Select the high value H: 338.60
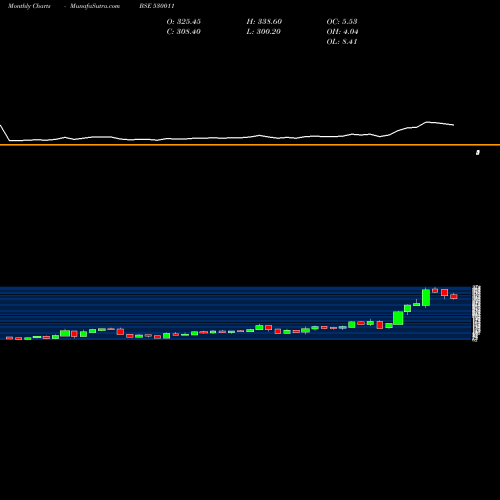 point(264,22)
